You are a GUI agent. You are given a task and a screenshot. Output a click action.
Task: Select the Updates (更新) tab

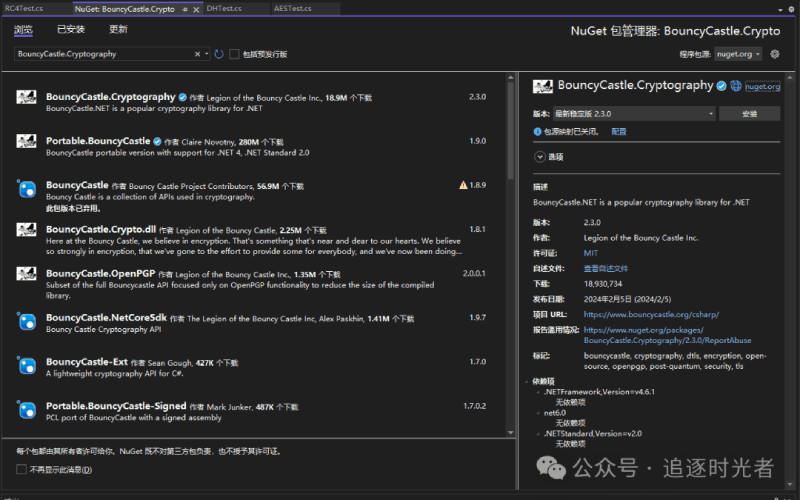118,30
